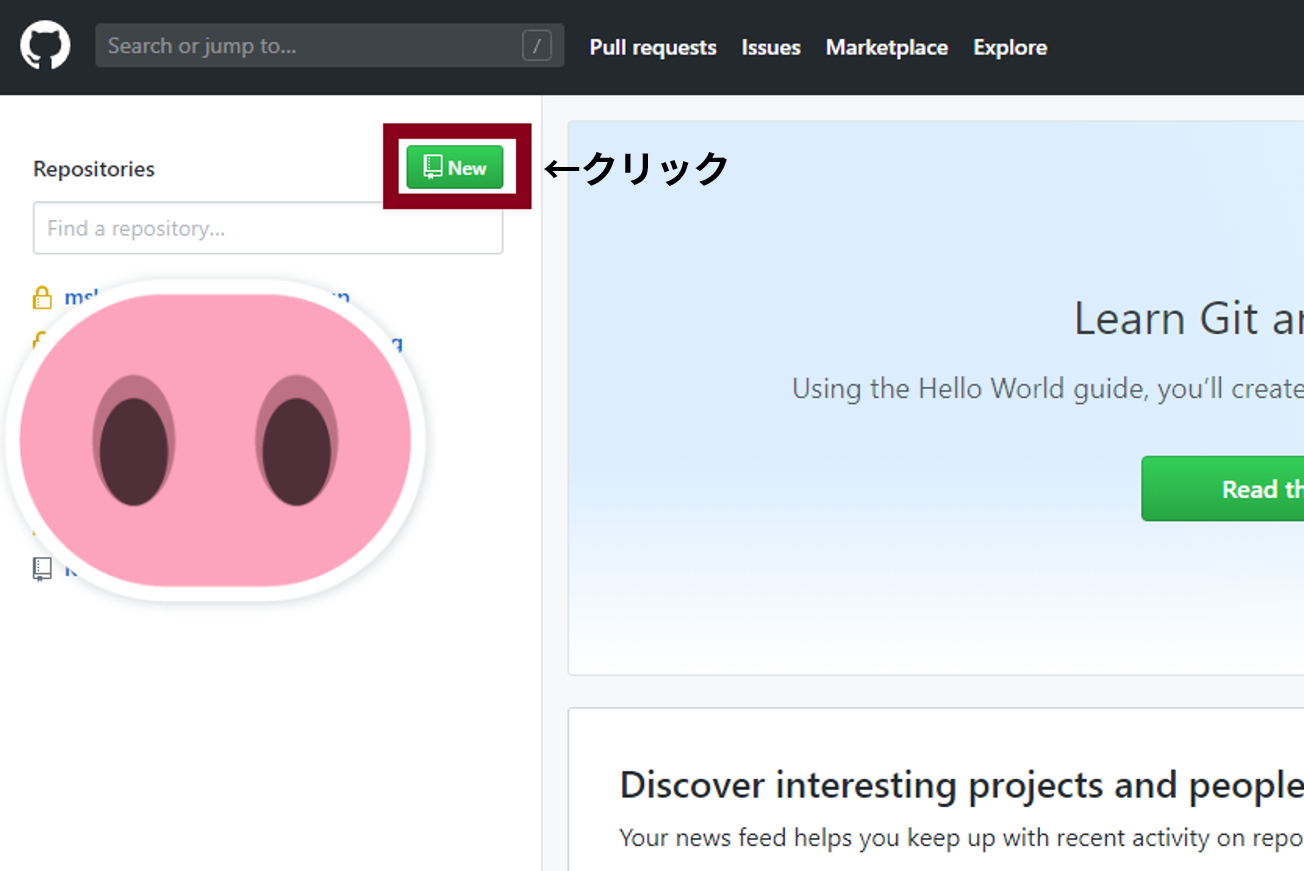Open the repository link beginning with K

pos(70,569)
